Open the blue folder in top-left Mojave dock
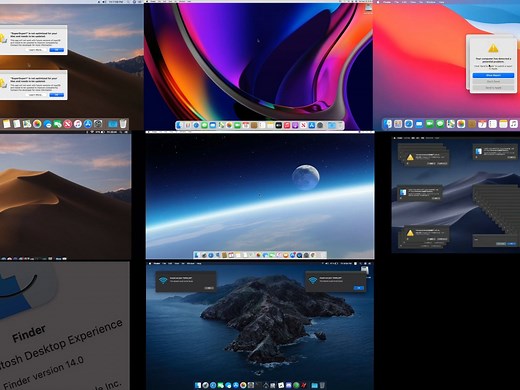Screen dimensions: 520x390 pyautogui.click(x=113, y=124)
